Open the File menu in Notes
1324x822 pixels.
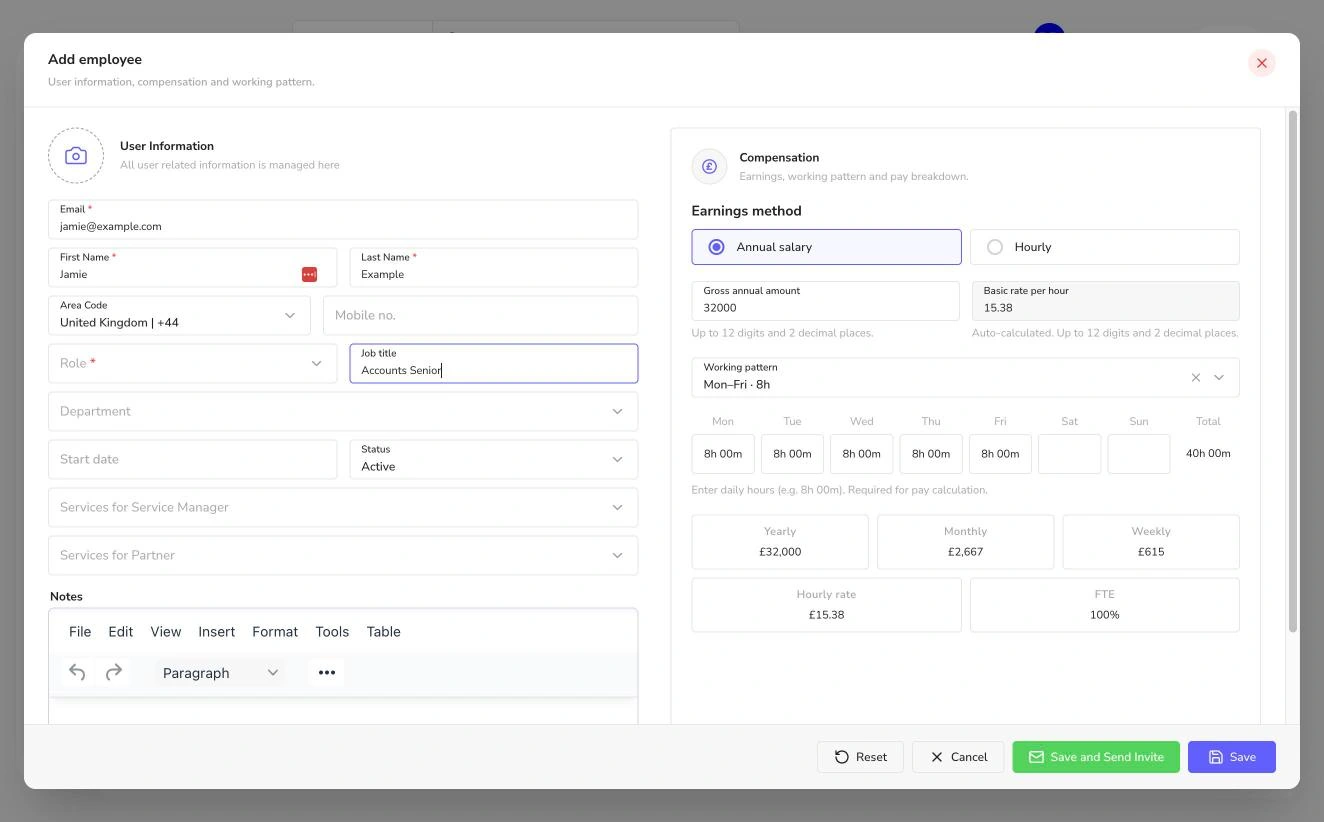coord(80,632)
